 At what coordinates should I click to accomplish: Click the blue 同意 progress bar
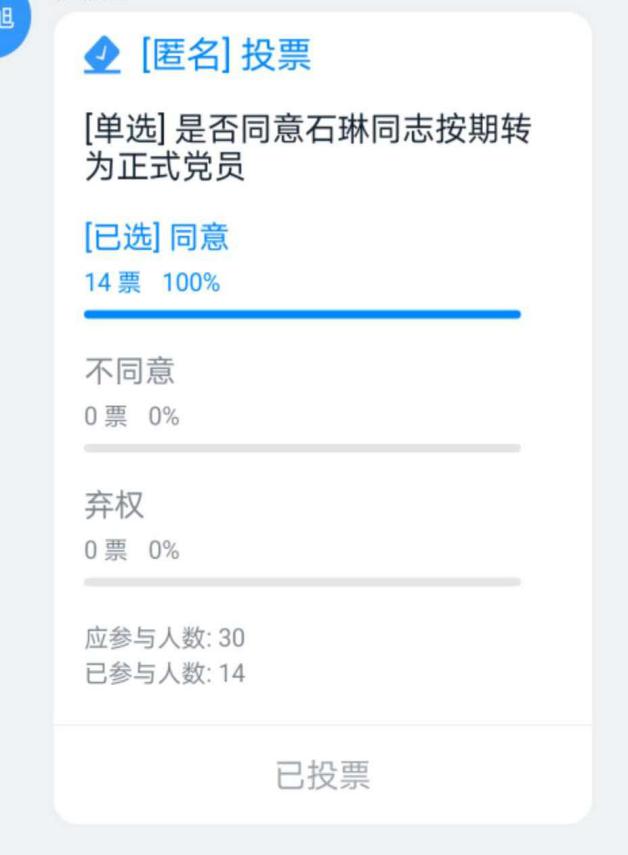point(303,314)
